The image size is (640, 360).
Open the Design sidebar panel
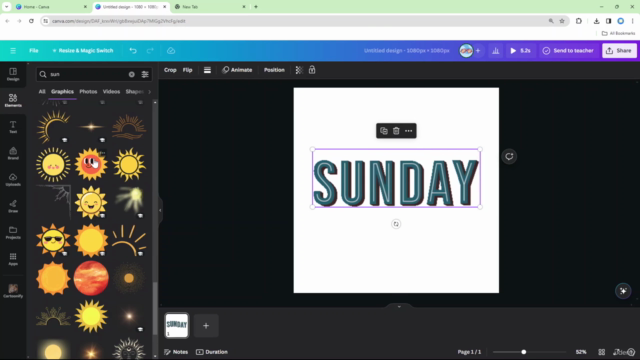click(x=13, y=74)
